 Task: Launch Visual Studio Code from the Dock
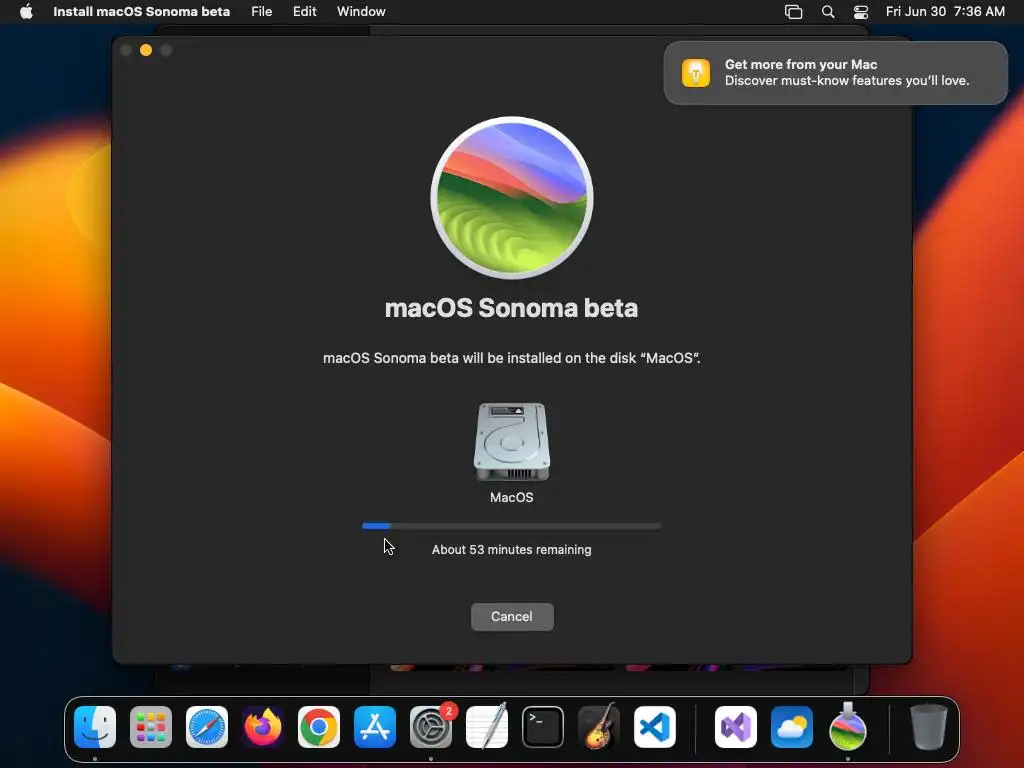point(654,727)
